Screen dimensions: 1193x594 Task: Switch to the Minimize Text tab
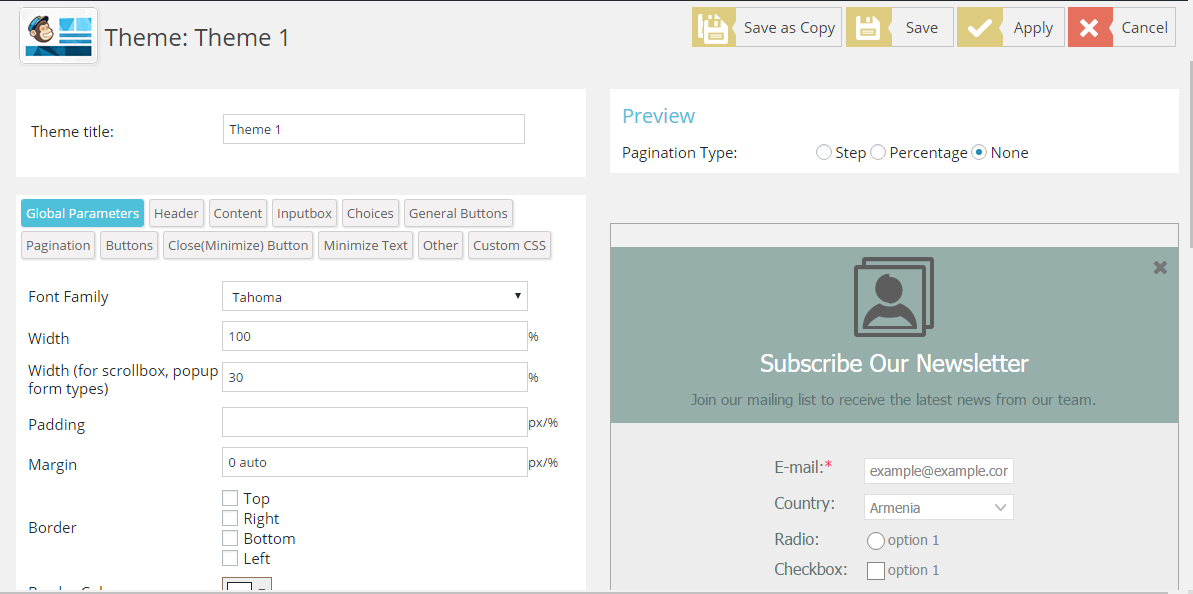point(366,245)
